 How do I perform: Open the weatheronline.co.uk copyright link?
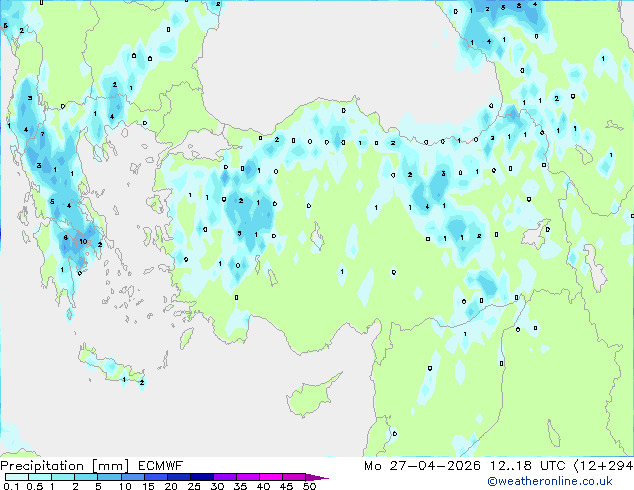point(550,481)
